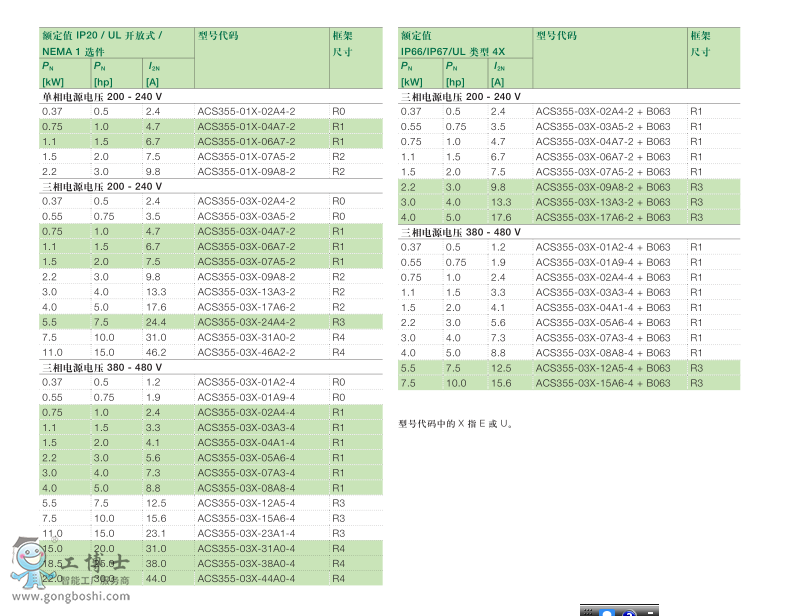Viewport: 790px width, 616px height.
Task: Select ACS355-03X-13A3-2 + B063 row code
Action: [603, 202]
